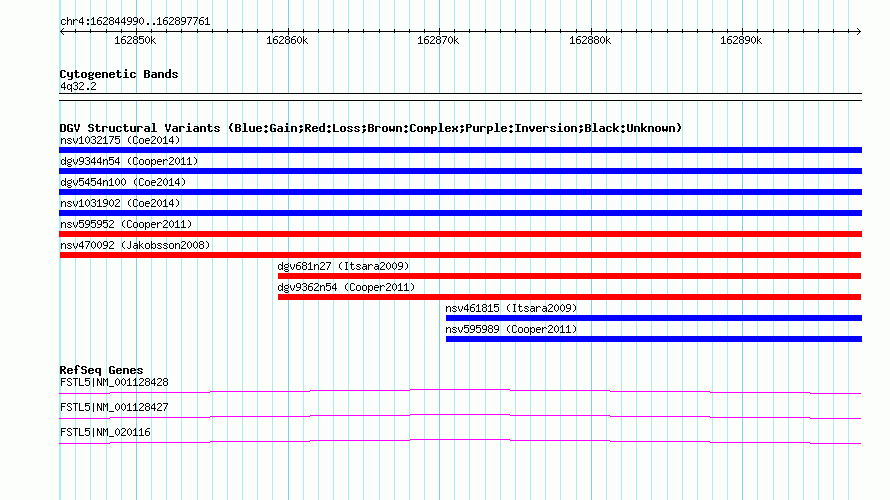Open variant label dgv9344n54 (Cooper2011)
Image resolution: width=890 pixels, height=500 pixels.
point(129,161)
